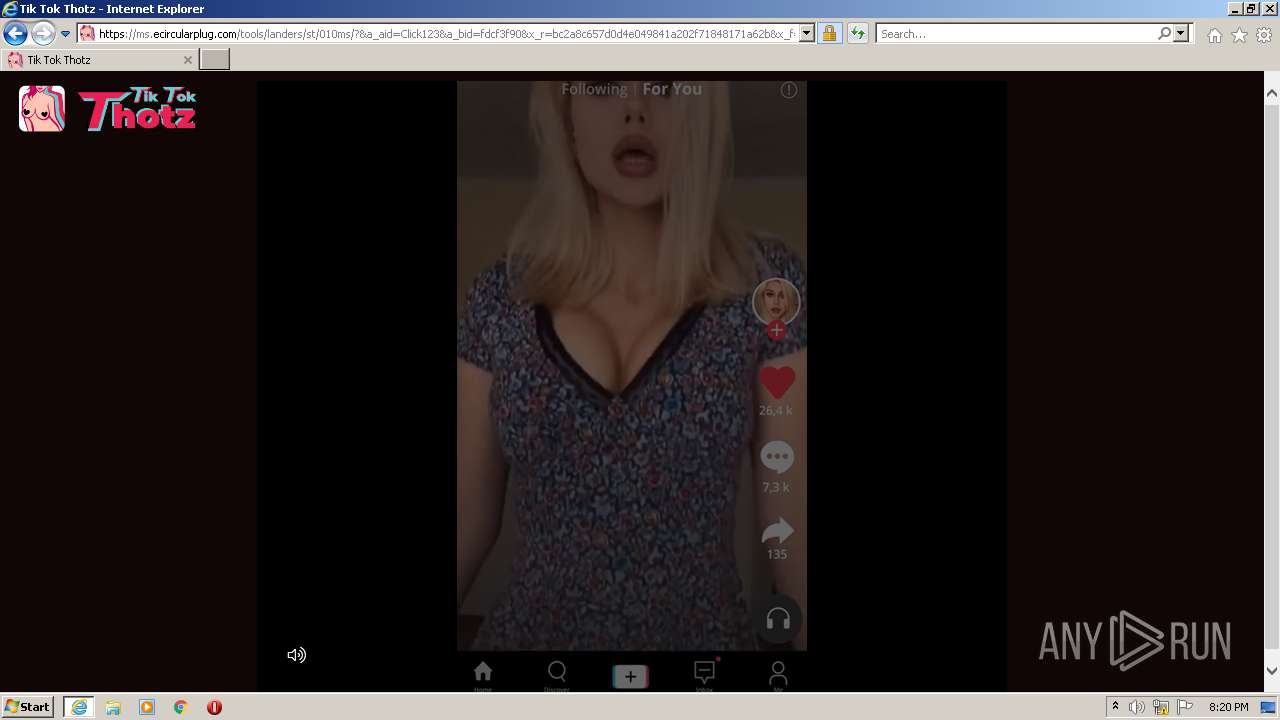This screenshot has width=1280, height=720.
Task: Open Internet Explorer in taskbar
Action: click(x=79, y=707)
